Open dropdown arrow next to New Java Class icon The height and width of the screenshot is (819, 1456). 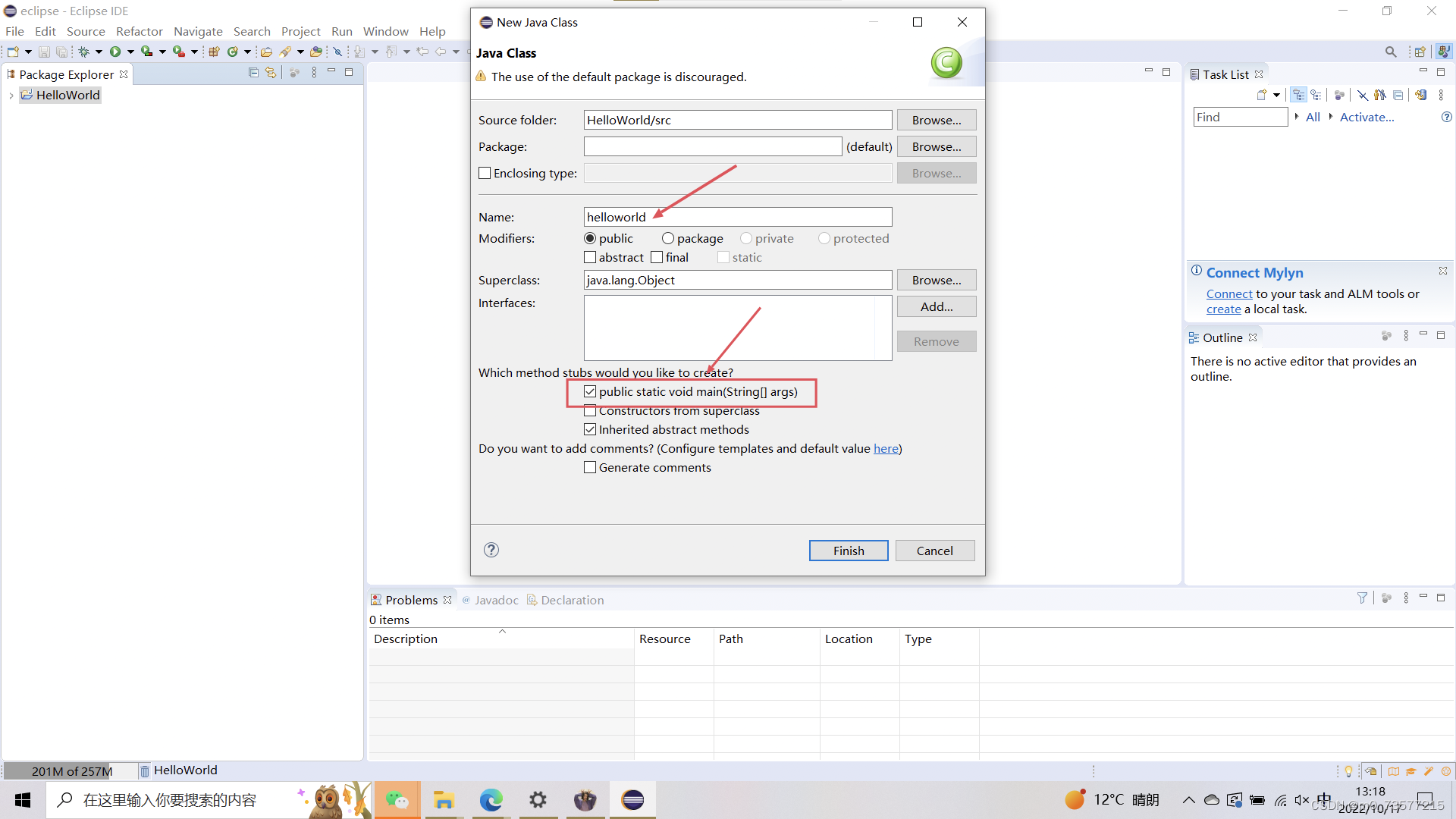pos(247,52)
